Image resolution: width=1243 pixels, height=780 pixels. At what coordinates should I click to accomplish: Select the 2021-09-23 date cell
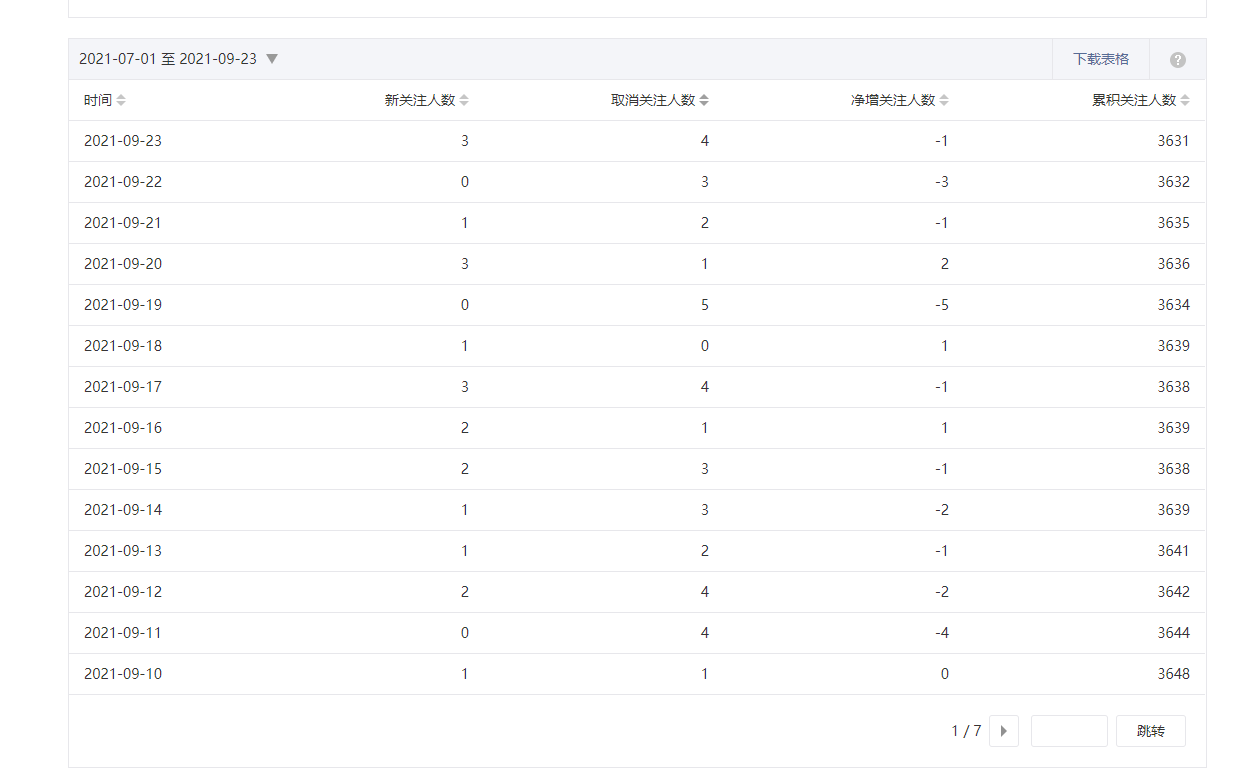coord(123,141)
